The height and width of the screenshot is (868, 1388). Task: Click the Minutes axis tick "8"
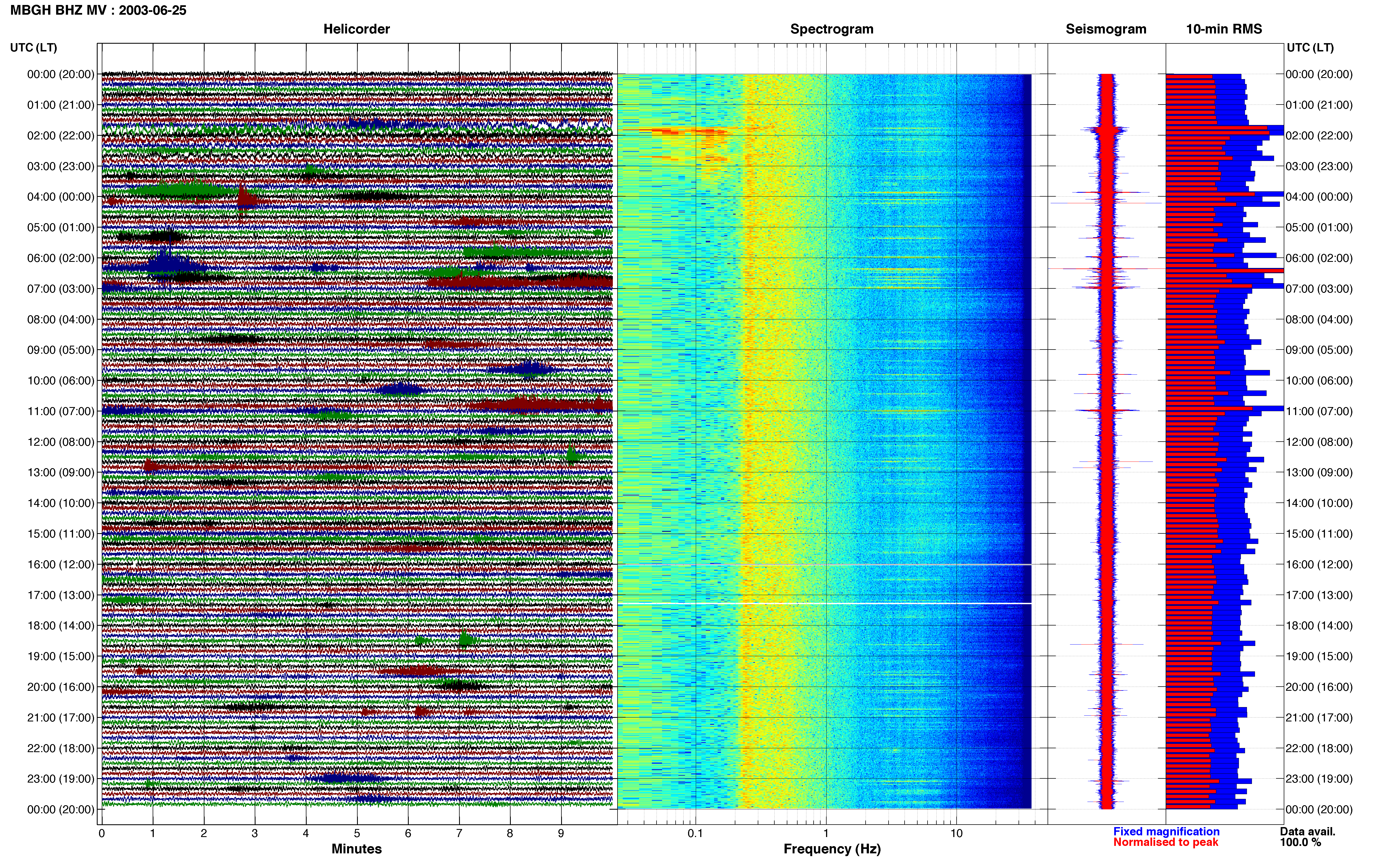tap(510, 833)
